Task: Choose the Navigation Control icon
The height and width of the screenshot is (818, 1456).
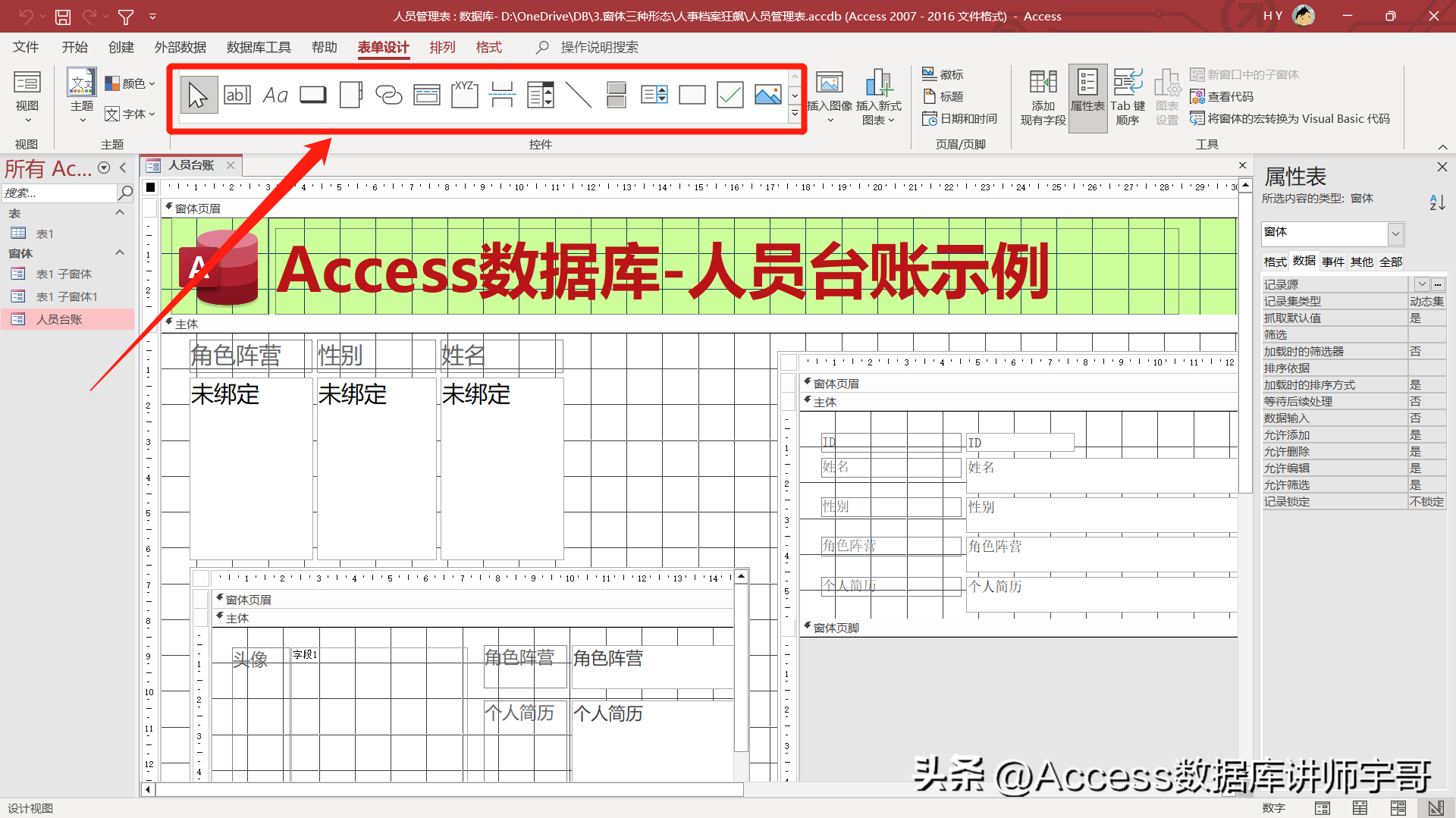Action: pos(427,95)
